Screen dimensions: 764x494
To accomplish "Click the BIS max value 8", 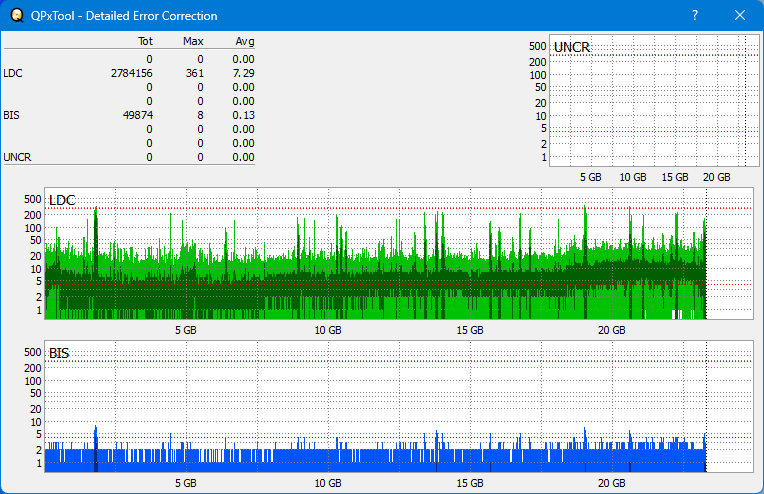I will [x=200, y=115].
